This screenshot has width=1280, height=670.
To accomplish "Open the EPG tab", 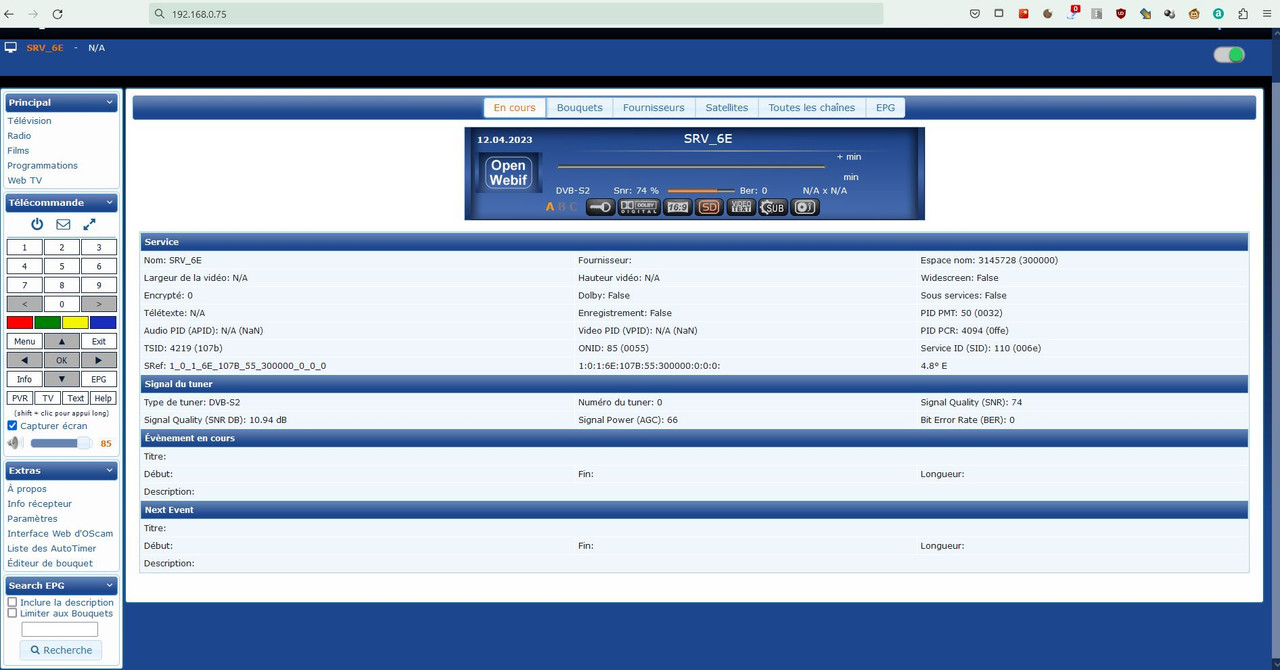I will 886,108.
